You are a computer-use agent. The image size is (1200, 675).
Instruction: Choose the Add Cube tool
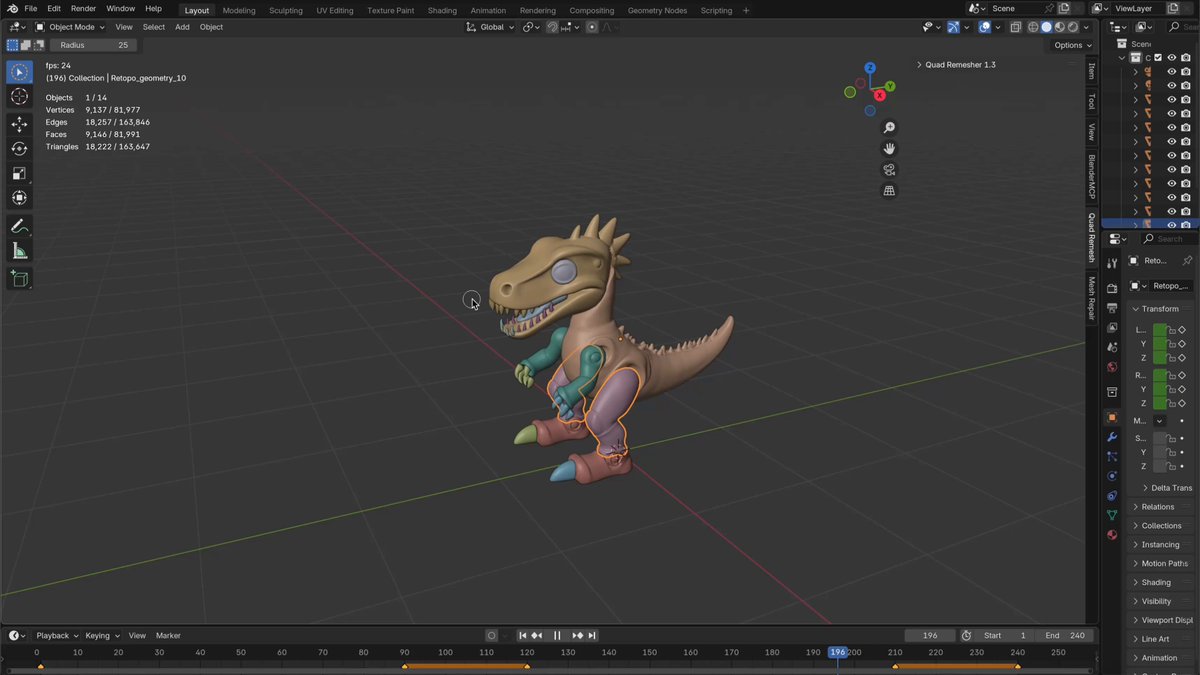[x=19, y=278]
